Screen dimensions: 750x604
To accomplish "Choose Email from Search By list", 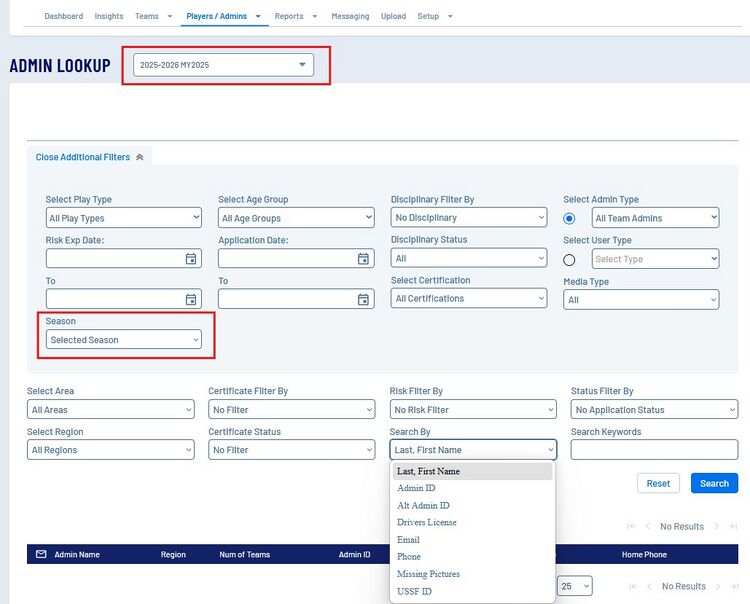I will 408,540.
